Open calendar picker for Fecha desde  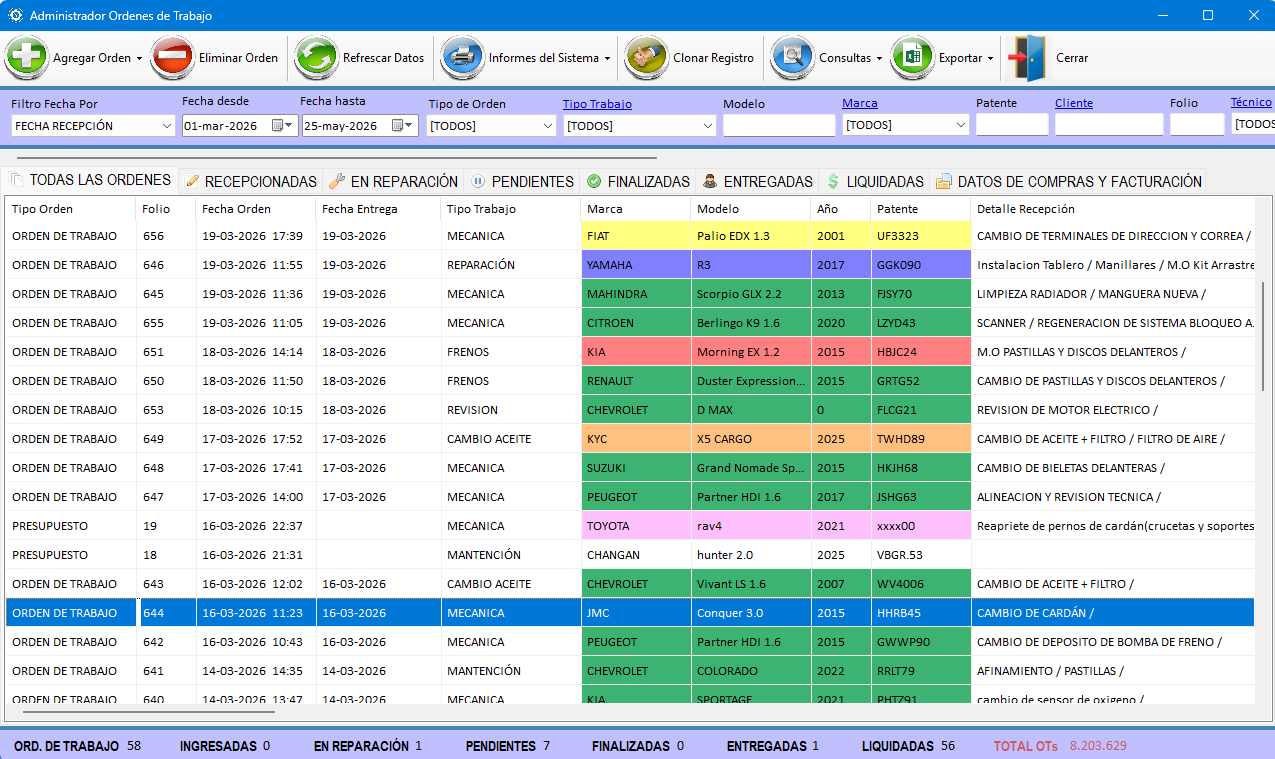pos(277,126)
